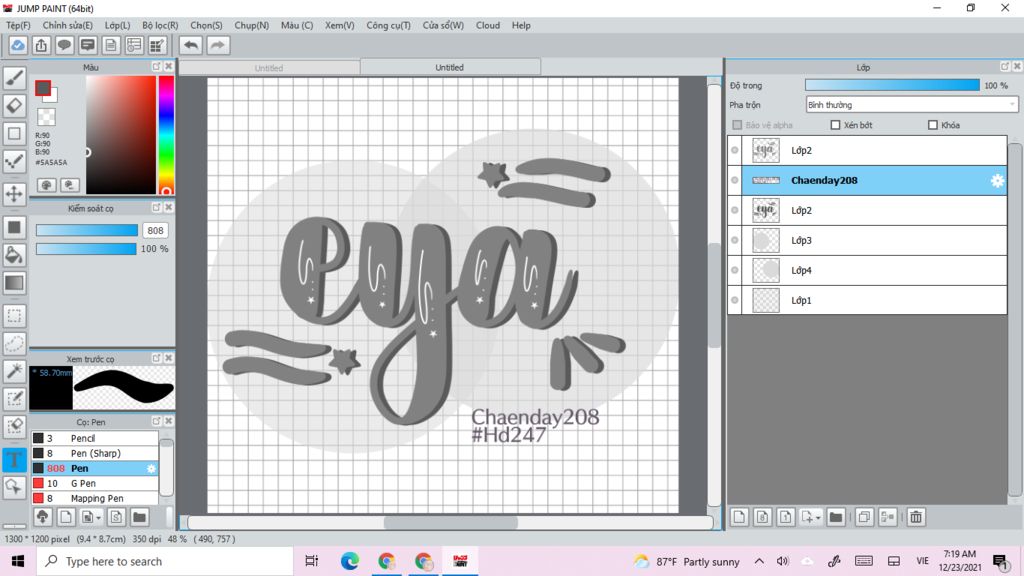
Task: Choose the Mapping Pen brush
Action: 95,498
